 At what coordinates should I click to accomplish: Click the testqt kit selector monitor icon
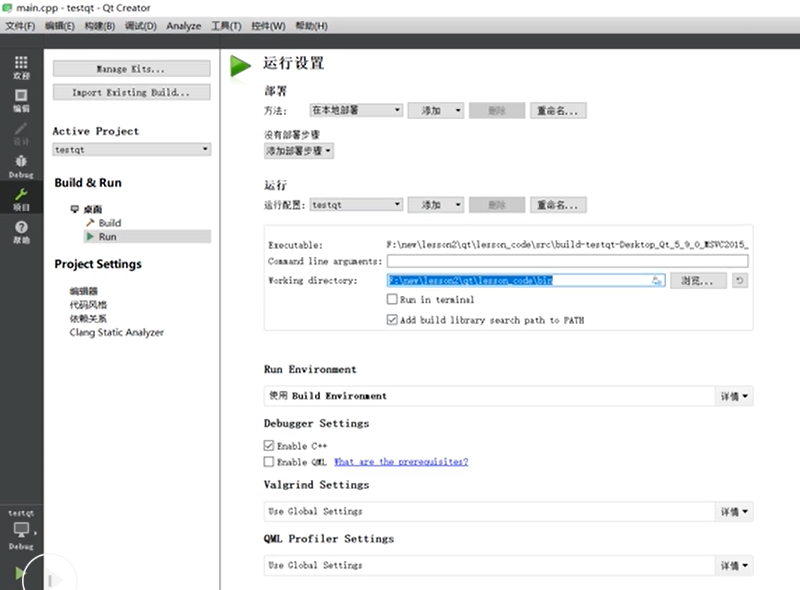[x=21, y=530]
